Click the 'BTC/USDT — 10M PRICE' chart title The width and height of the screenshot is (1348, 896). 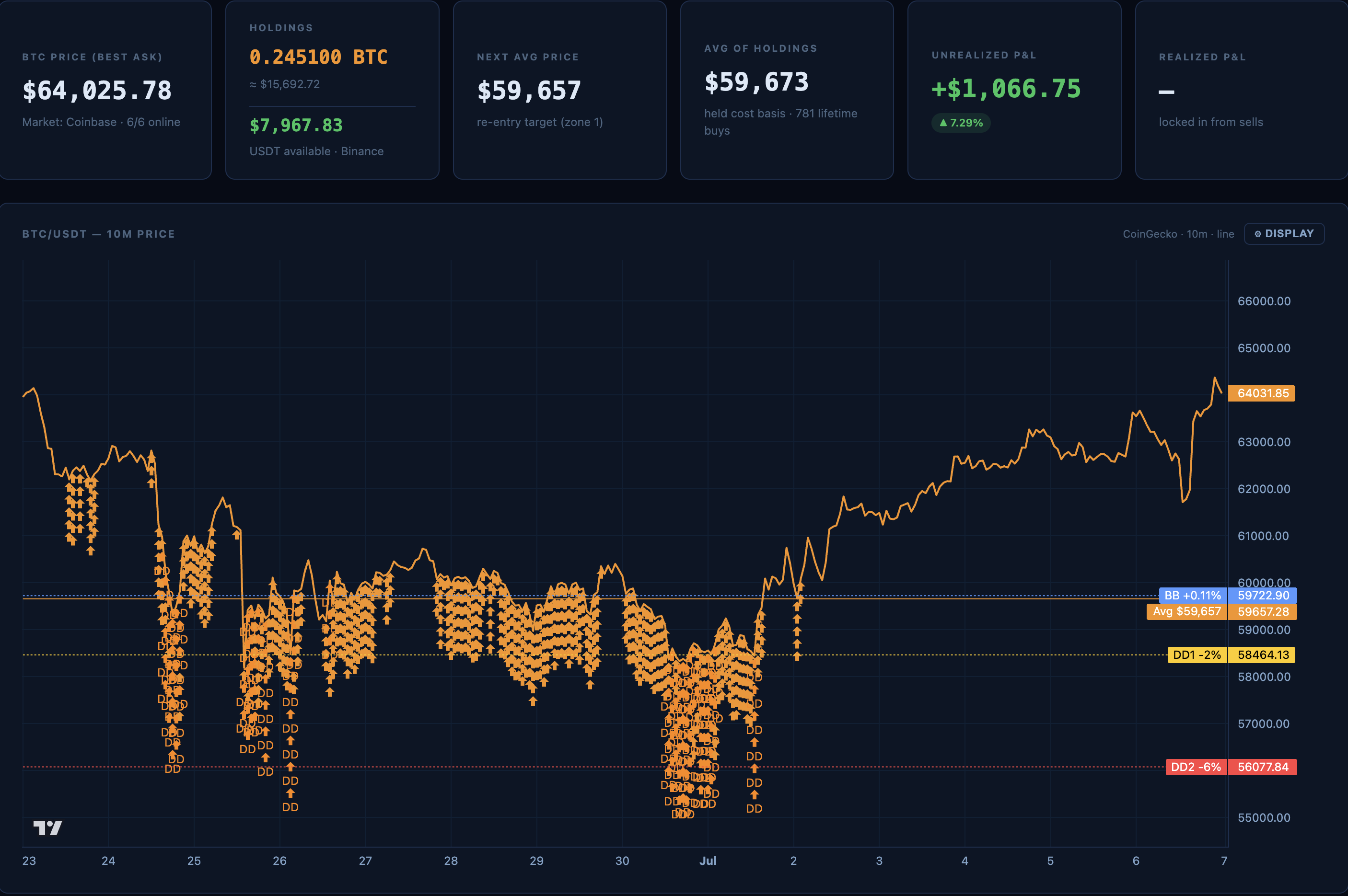click(x=98, y=234)
